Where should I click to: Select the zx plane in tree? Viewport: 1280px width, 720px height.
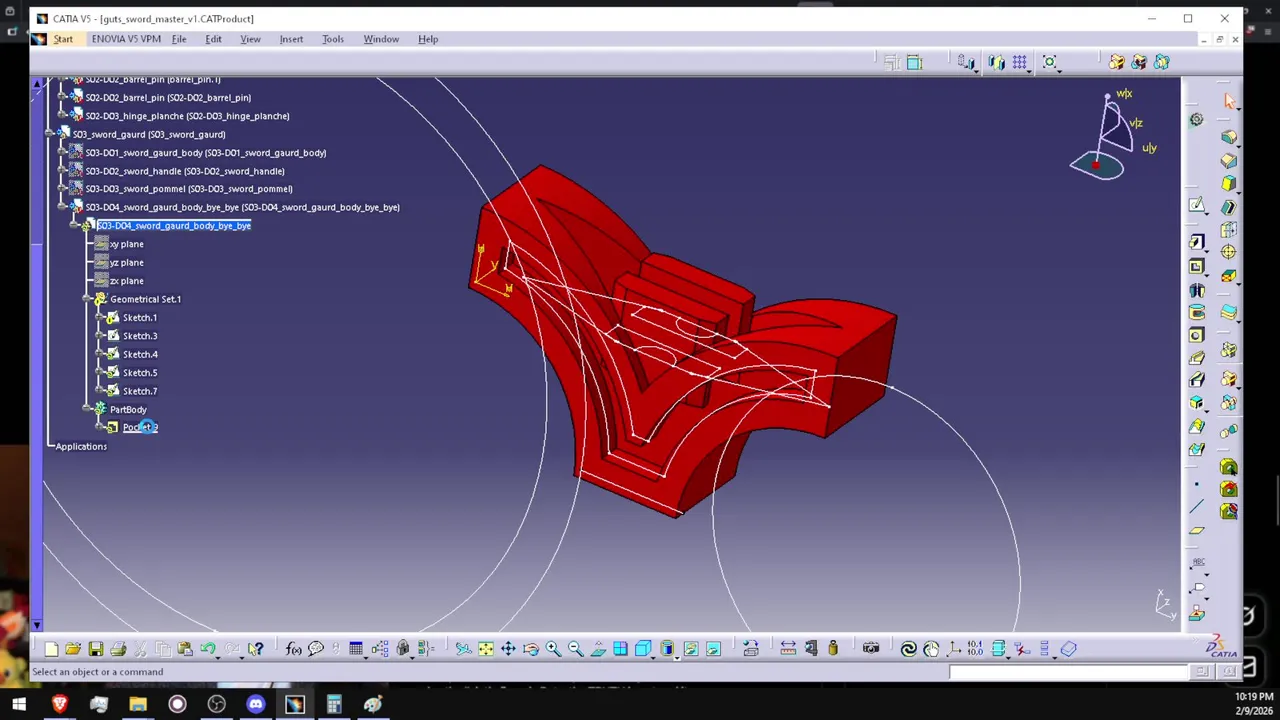pos(126,281)
